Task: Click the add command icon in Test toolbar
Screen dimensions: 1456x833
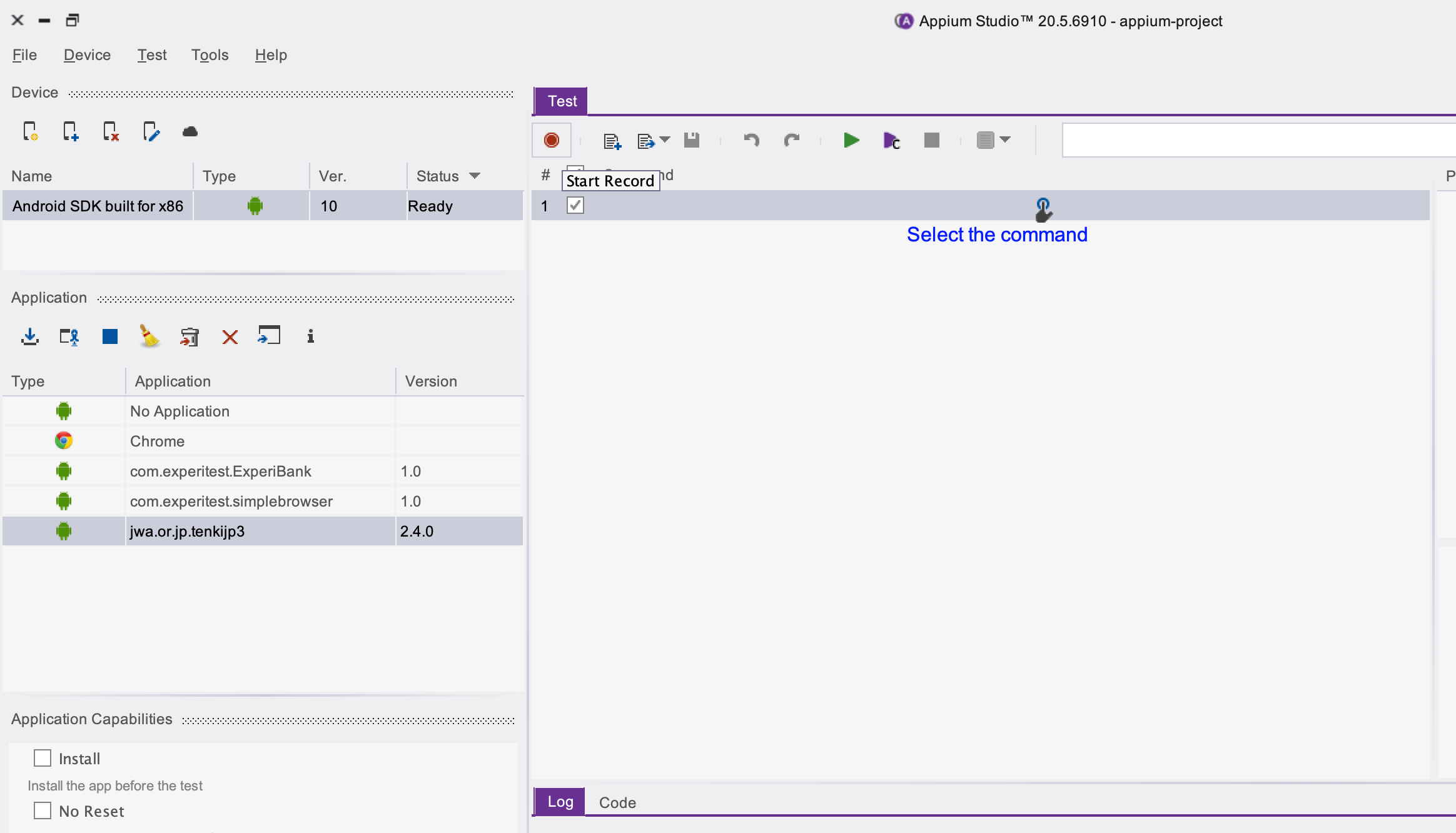Action: tap(612, 141)
